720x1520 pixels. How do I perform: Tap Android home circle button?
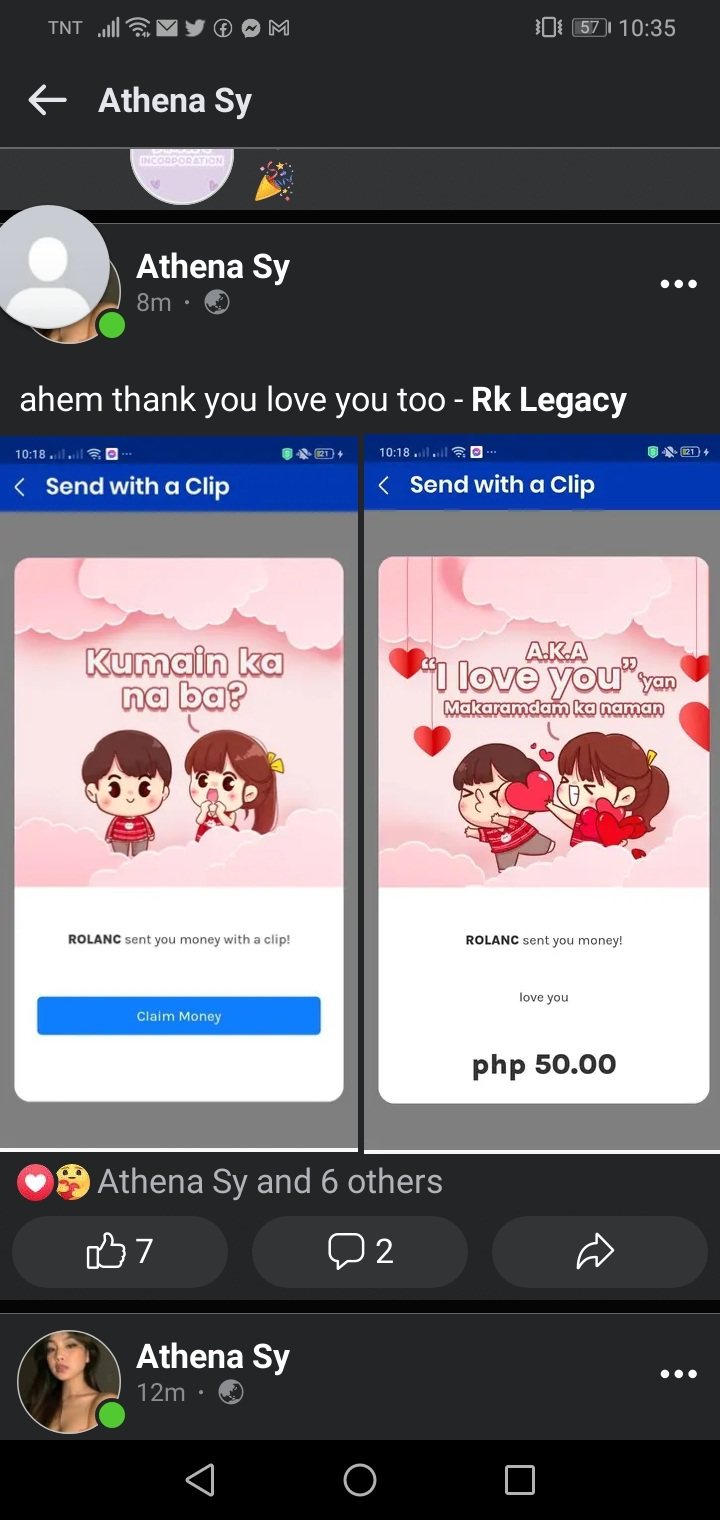pos(360,1480)
